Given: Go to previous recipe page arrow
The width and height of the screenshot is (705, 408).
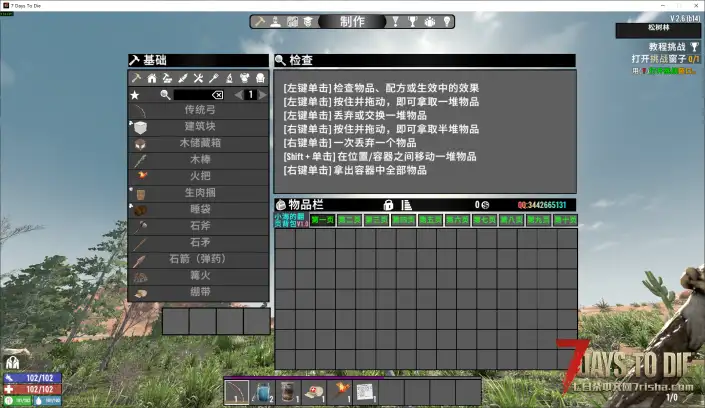Looking at the screenshot, I should coord(238,95).
